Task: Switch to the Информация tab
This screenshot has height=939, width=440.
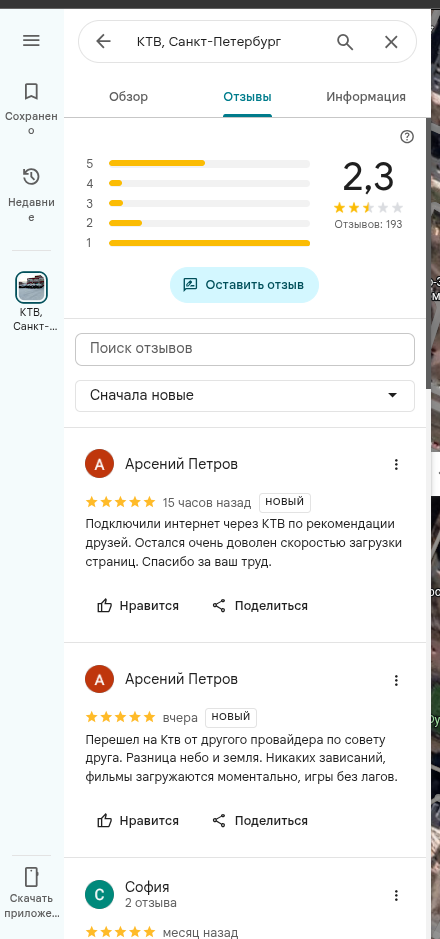Action: [x=366, y=97]
